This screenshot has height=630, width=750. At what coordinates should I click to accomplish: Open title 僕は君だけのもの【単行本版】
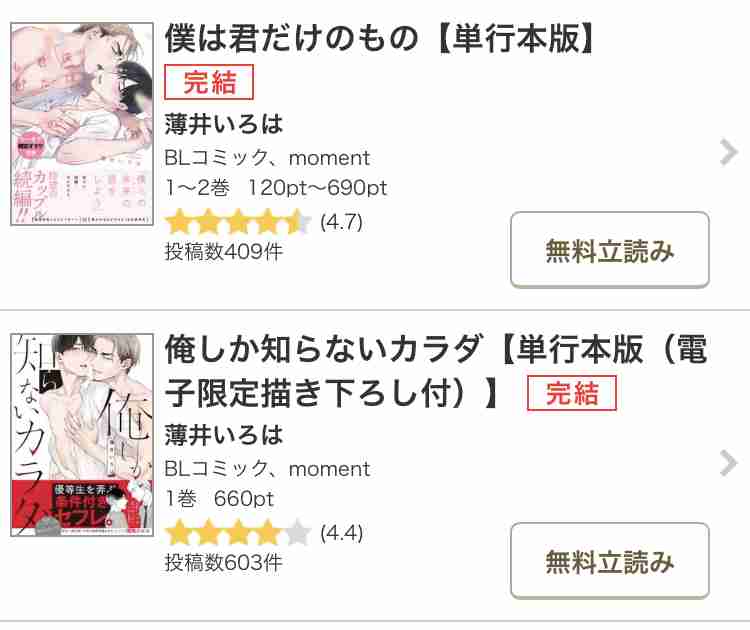[380, 38]
